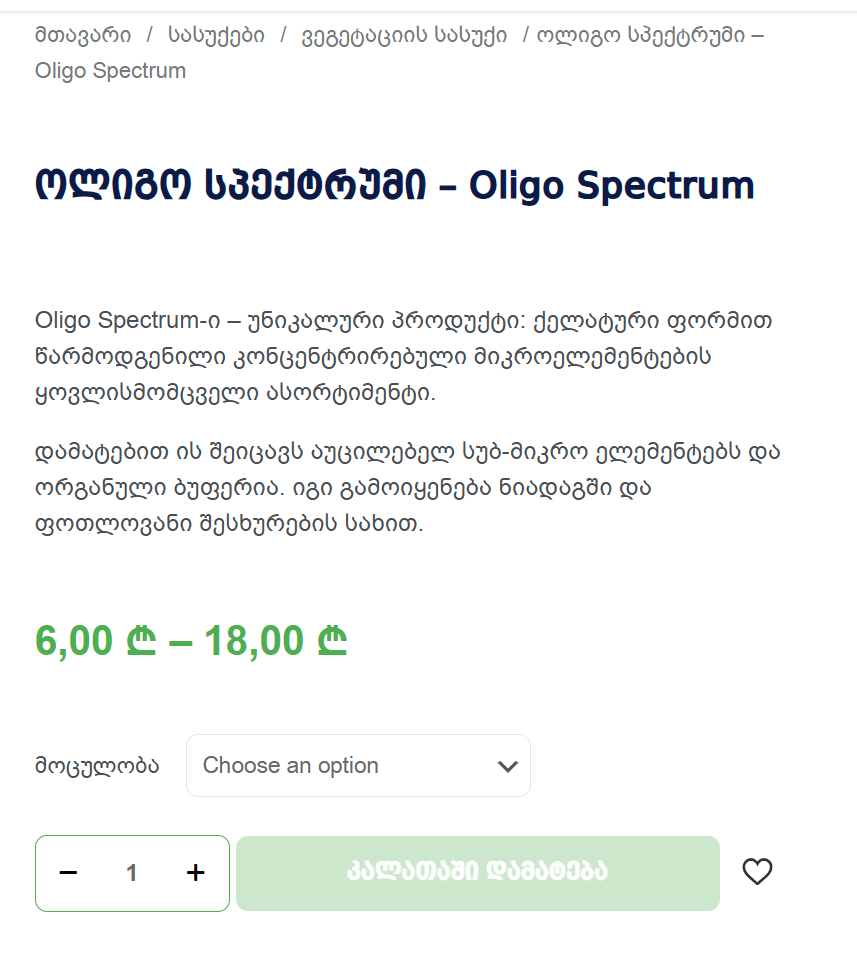The image size is (857, 955).
Task: Click the lari symbol after 6,00
Action: pos(141,641)
